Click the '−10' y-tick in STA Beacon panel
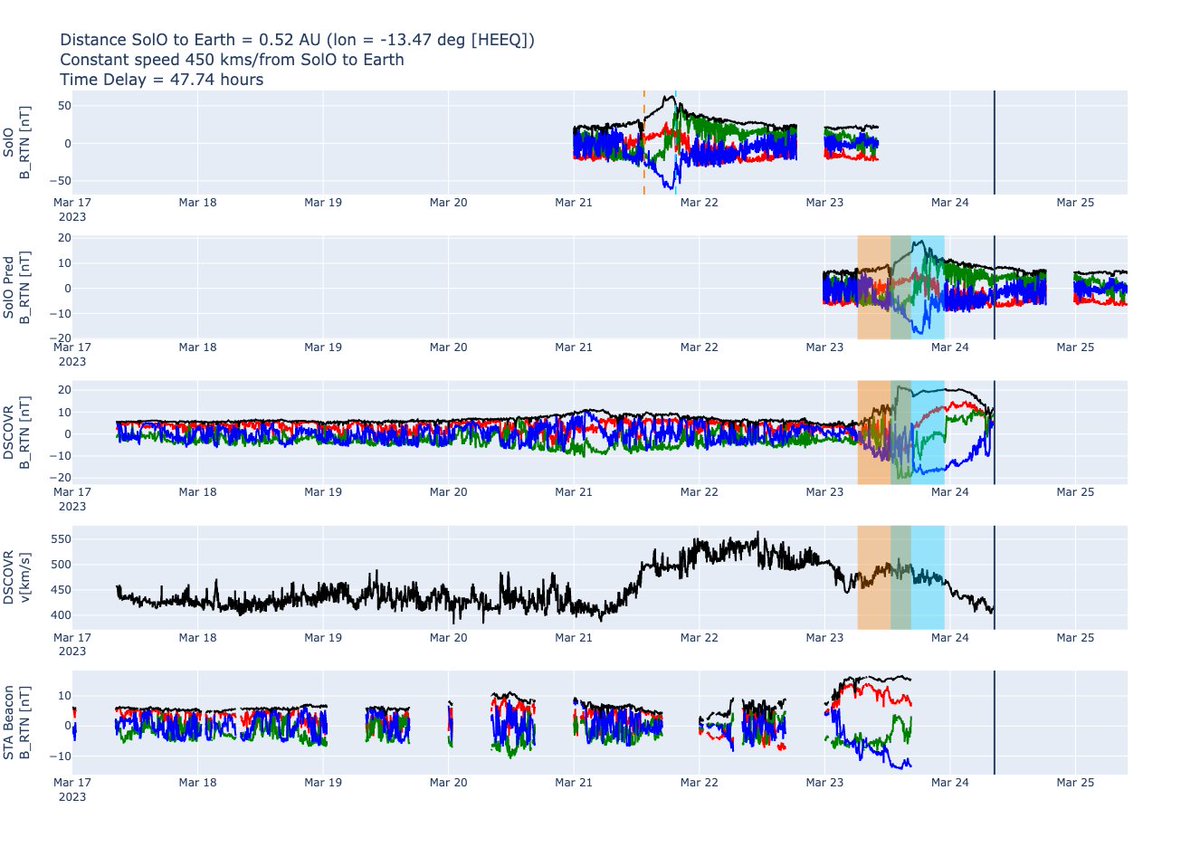Viewport: 1200px width, 847px height. [58, 756]
